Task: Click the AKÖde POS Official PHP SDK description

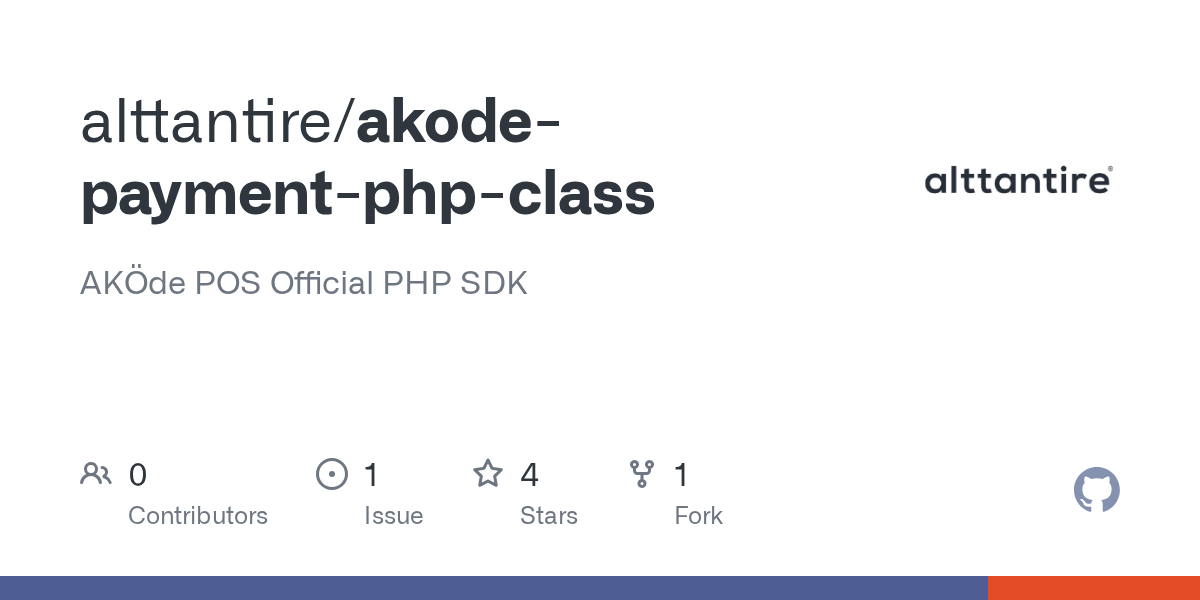Action: 303,283
